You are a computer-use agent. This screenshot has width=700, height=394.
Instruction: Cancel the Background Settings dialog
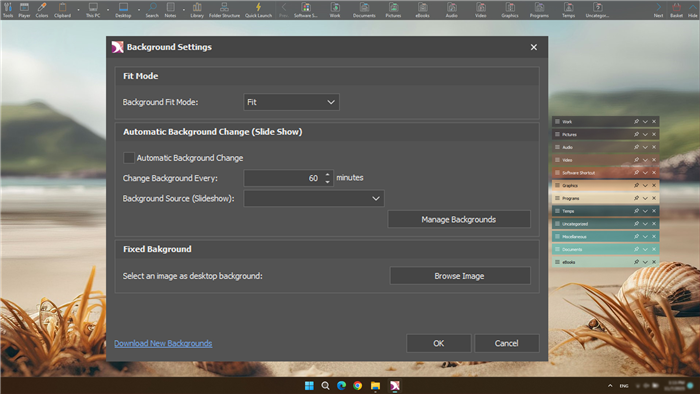pos(506,343)
